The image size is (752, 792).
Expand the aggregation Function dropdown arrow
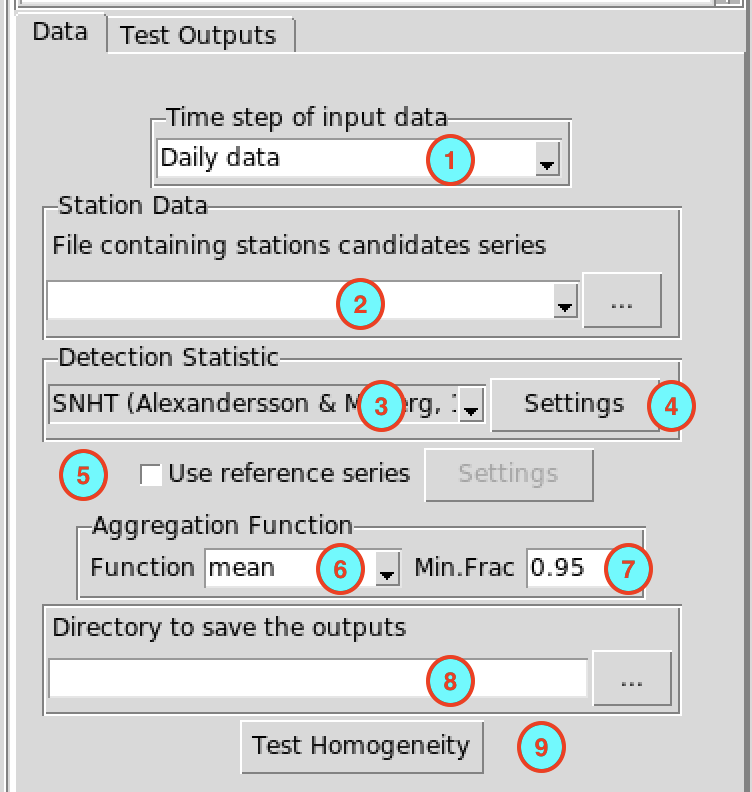pyautogui.click(x=387, y=569)
